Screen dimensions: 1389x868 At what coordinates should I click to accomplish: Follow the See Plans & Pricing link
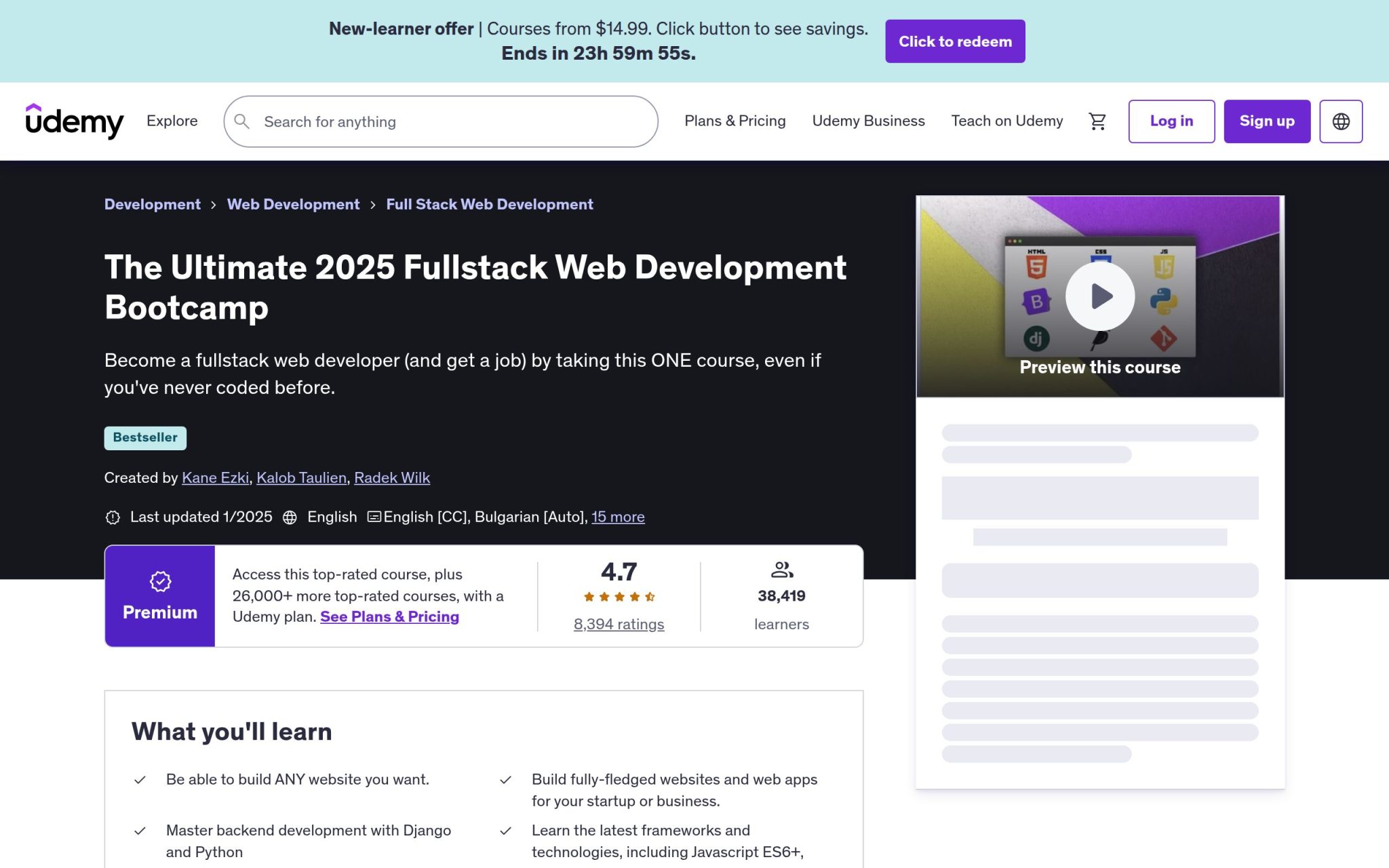(x=389, y=616)
